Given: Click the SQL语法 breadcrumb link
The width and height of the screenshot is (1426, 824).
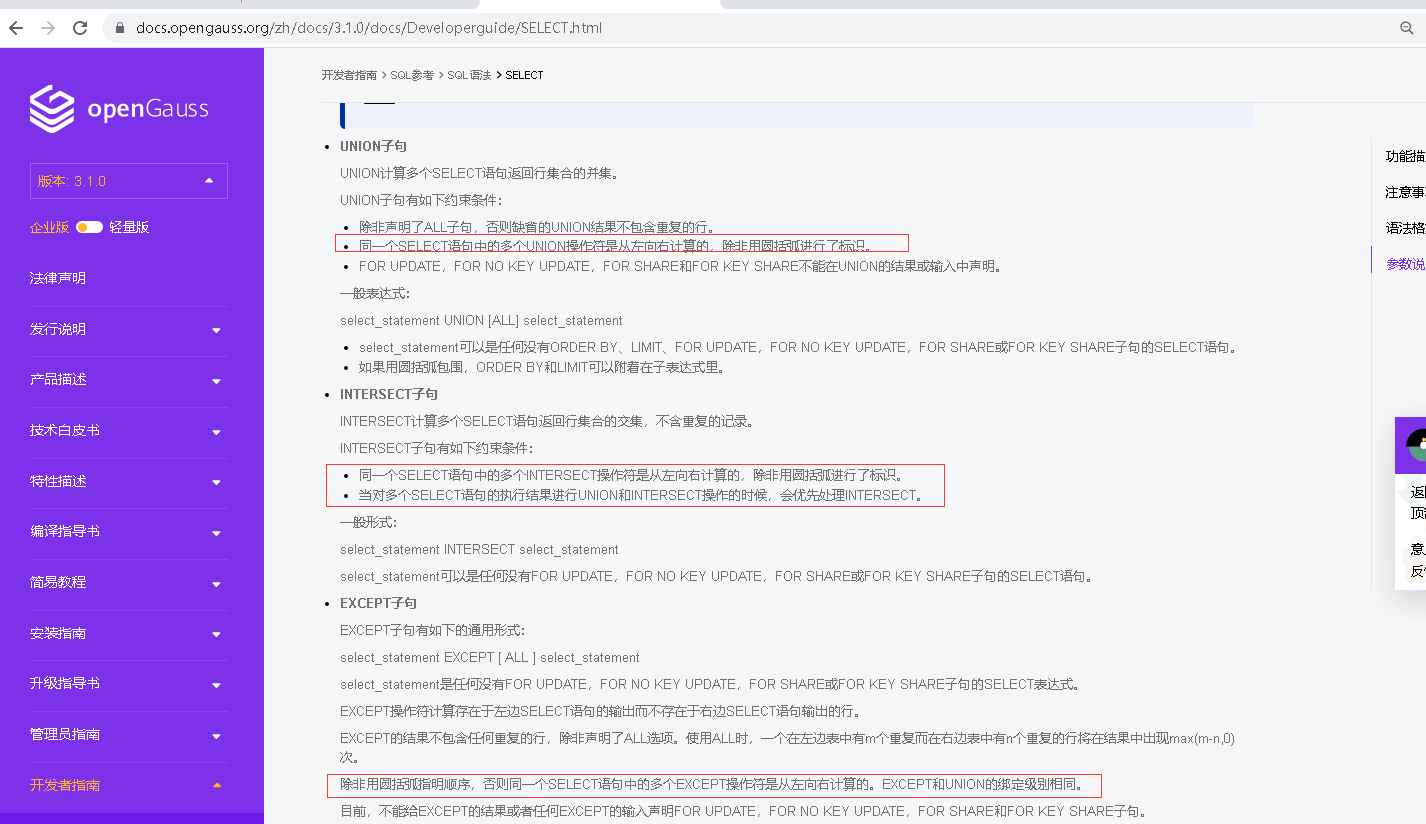Looking at the screenshot, I should pos(469,75).
